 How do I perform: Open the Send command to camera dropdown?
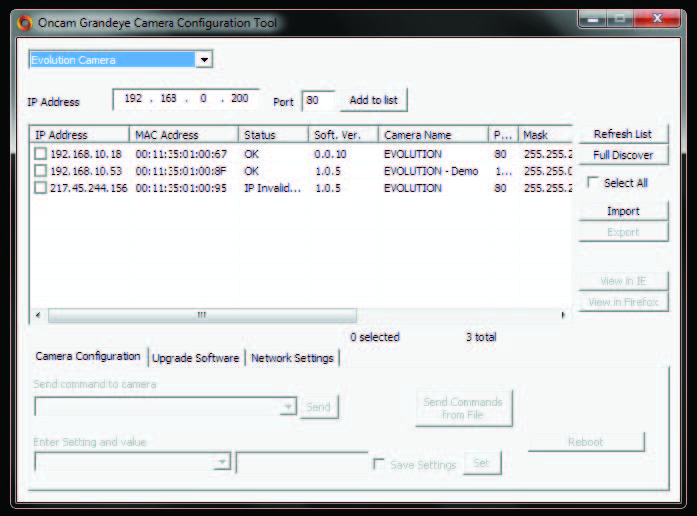288,407
